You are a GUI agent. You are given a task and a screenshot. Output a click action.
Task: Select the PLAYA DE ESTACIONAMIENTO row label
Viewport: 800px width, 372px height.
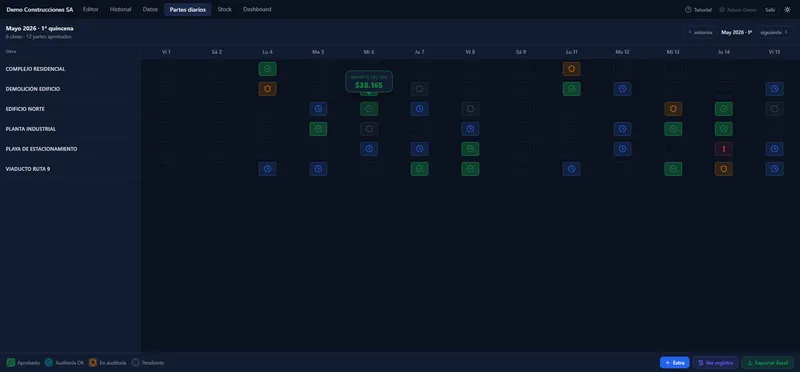coord(41,149)
